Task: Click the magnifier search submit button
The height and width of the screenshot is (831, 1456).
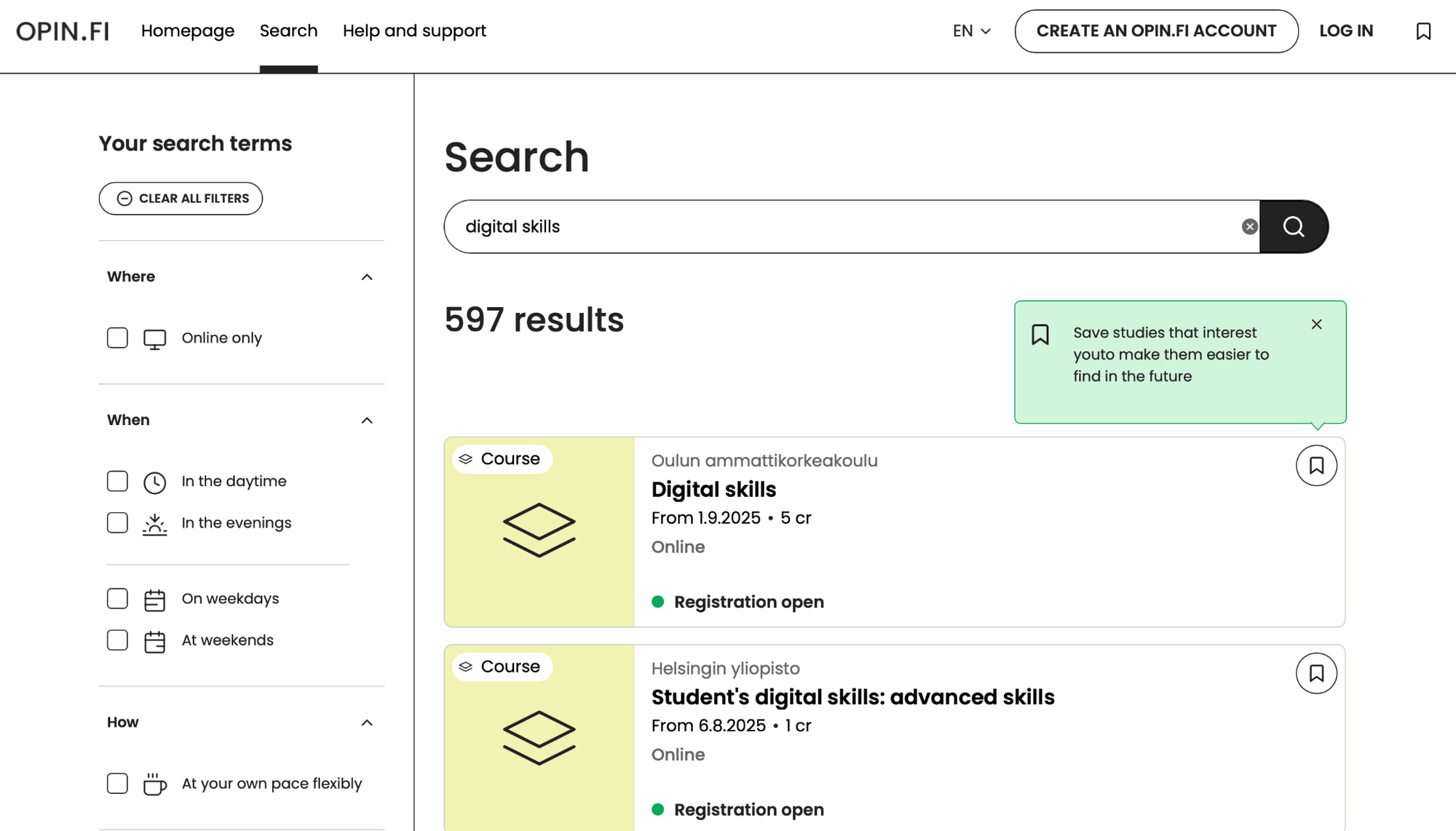Action: [x=1294, y=227]
